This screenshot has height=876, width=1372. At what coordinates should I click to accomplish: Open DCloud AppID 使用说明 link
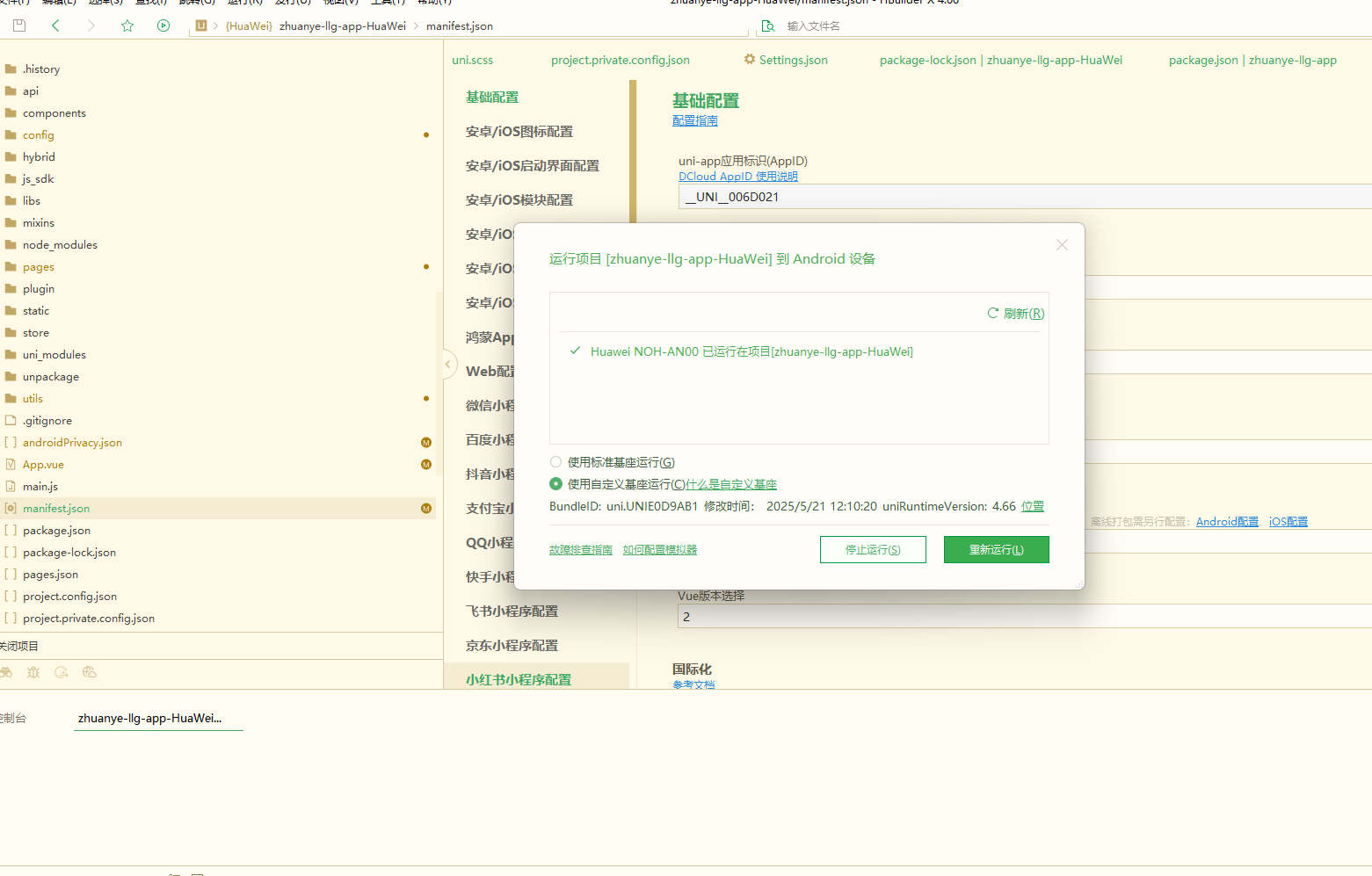pyautogui.click(x=738, y=176)
